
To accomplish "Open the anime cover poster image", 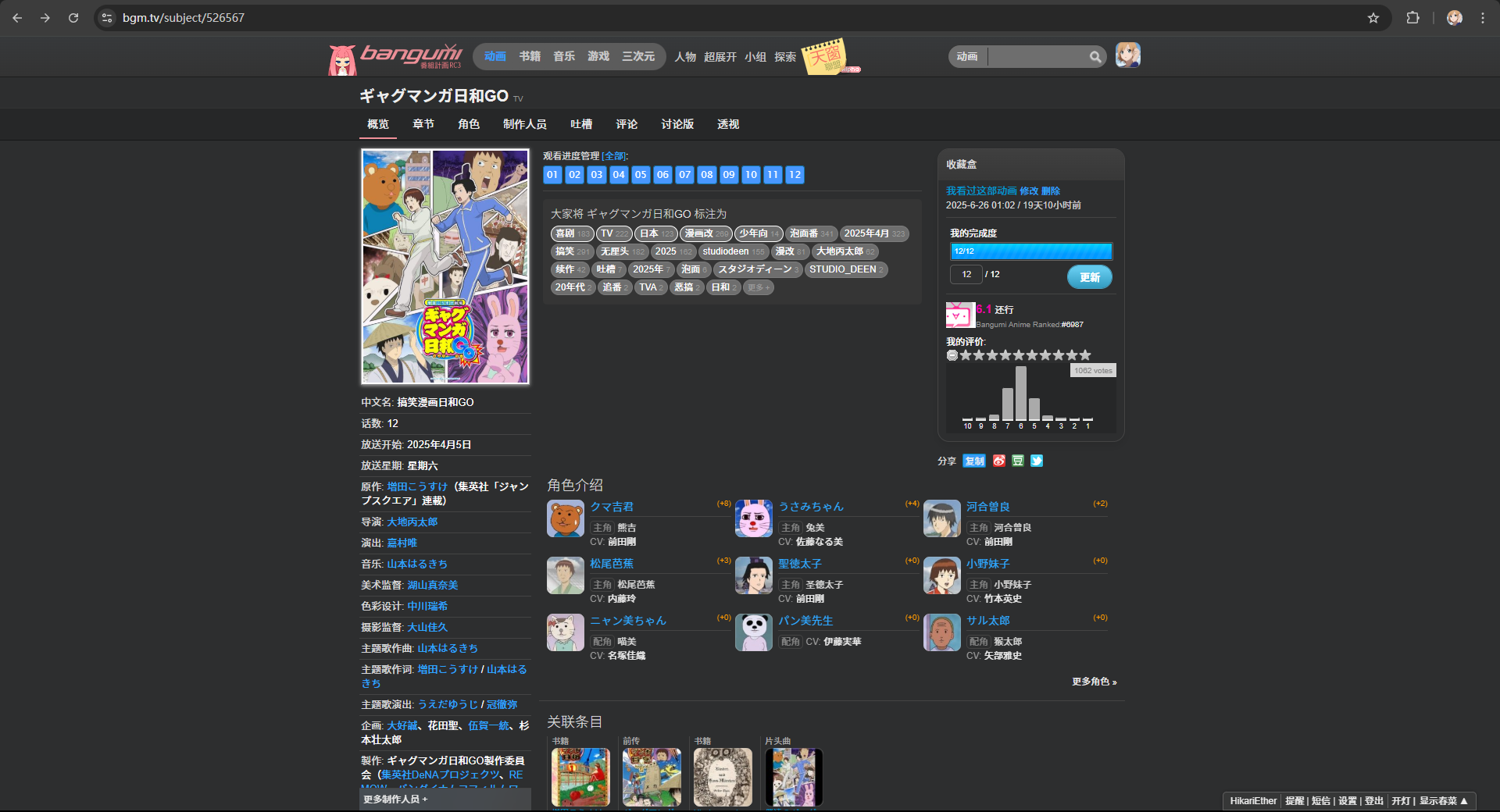I will pos(445,267).
